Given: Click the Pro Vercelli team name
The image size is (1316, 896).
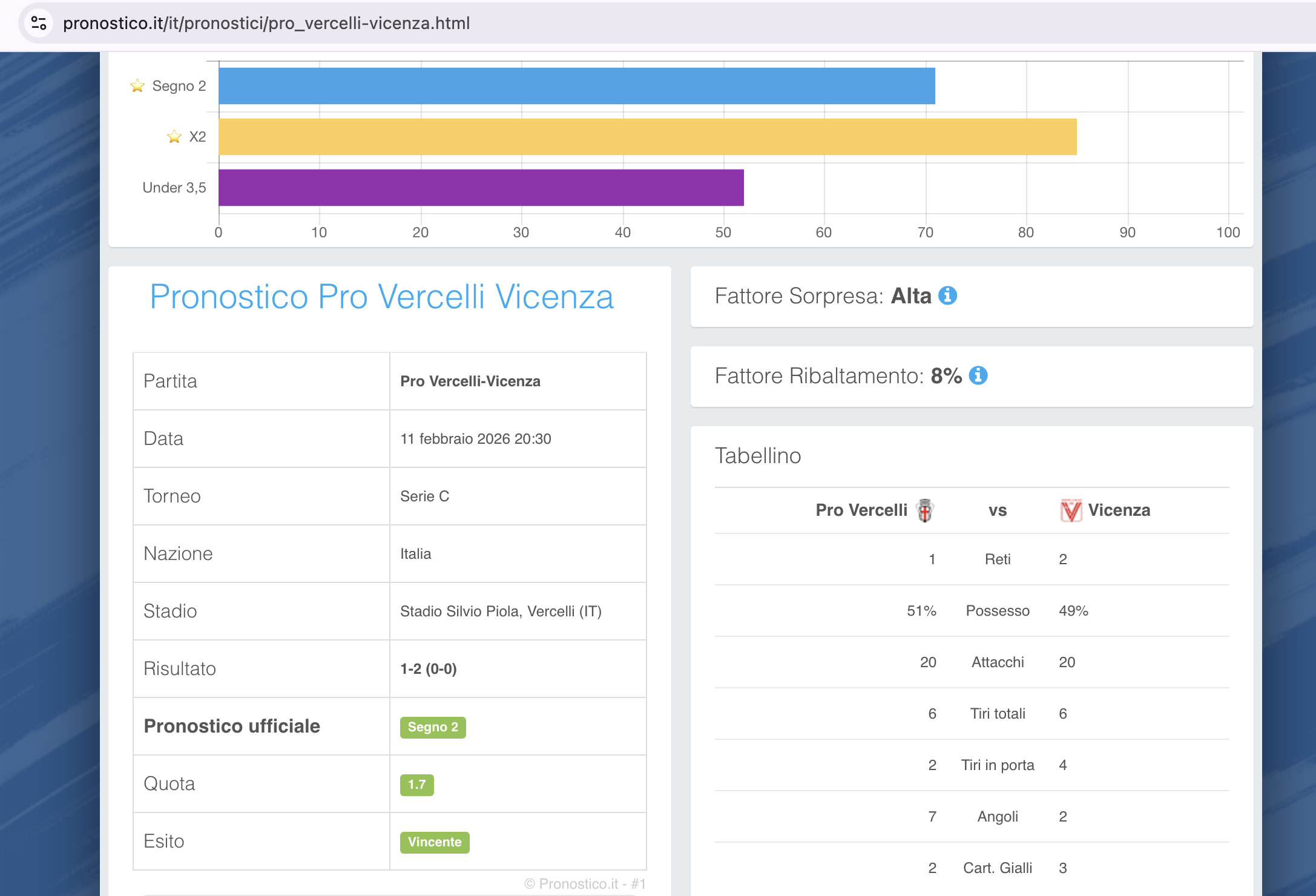Looking at the screenshot, I should coord(861,510).
